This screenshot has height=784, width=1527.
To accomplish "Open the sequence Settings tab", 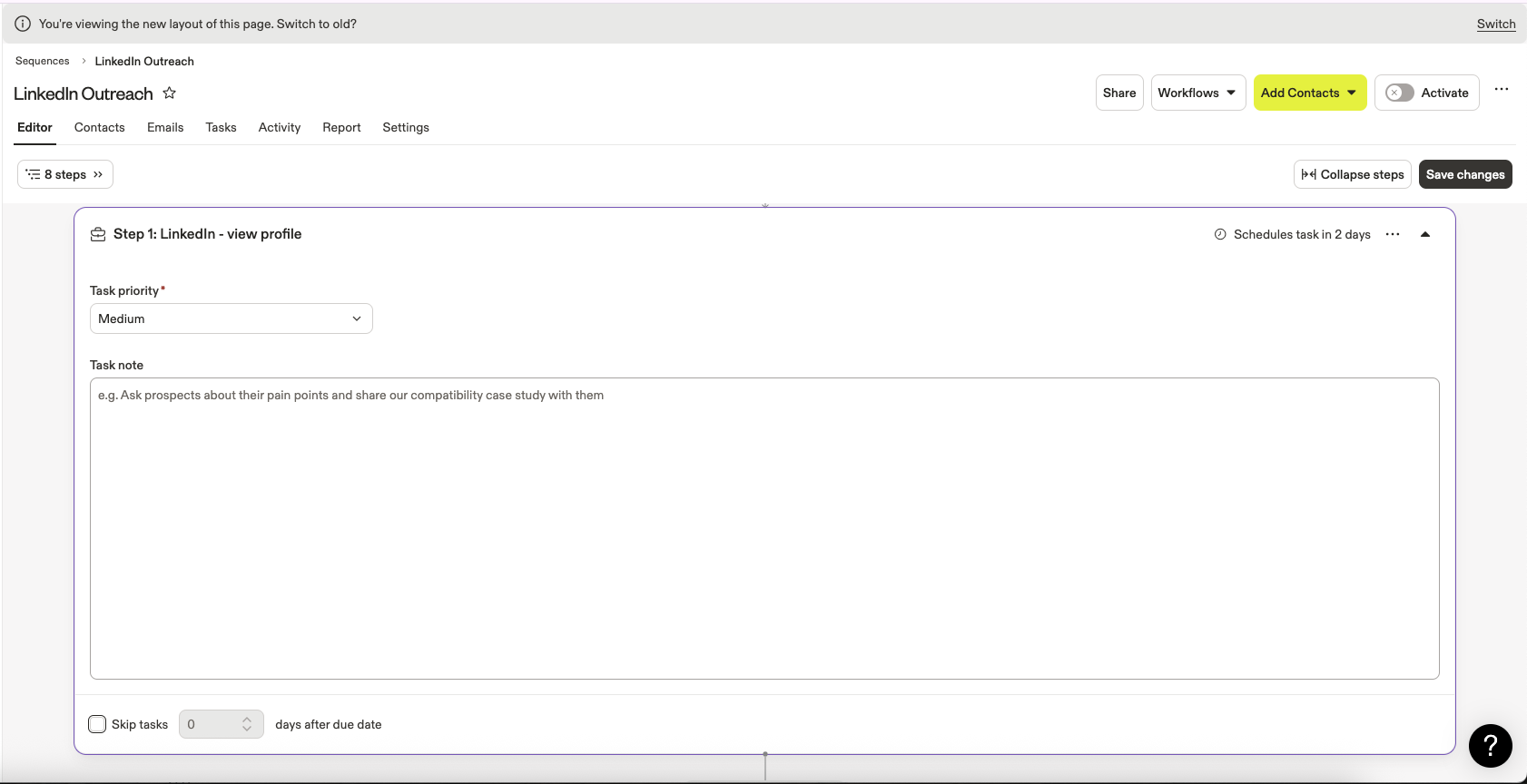I will (406, 127).
